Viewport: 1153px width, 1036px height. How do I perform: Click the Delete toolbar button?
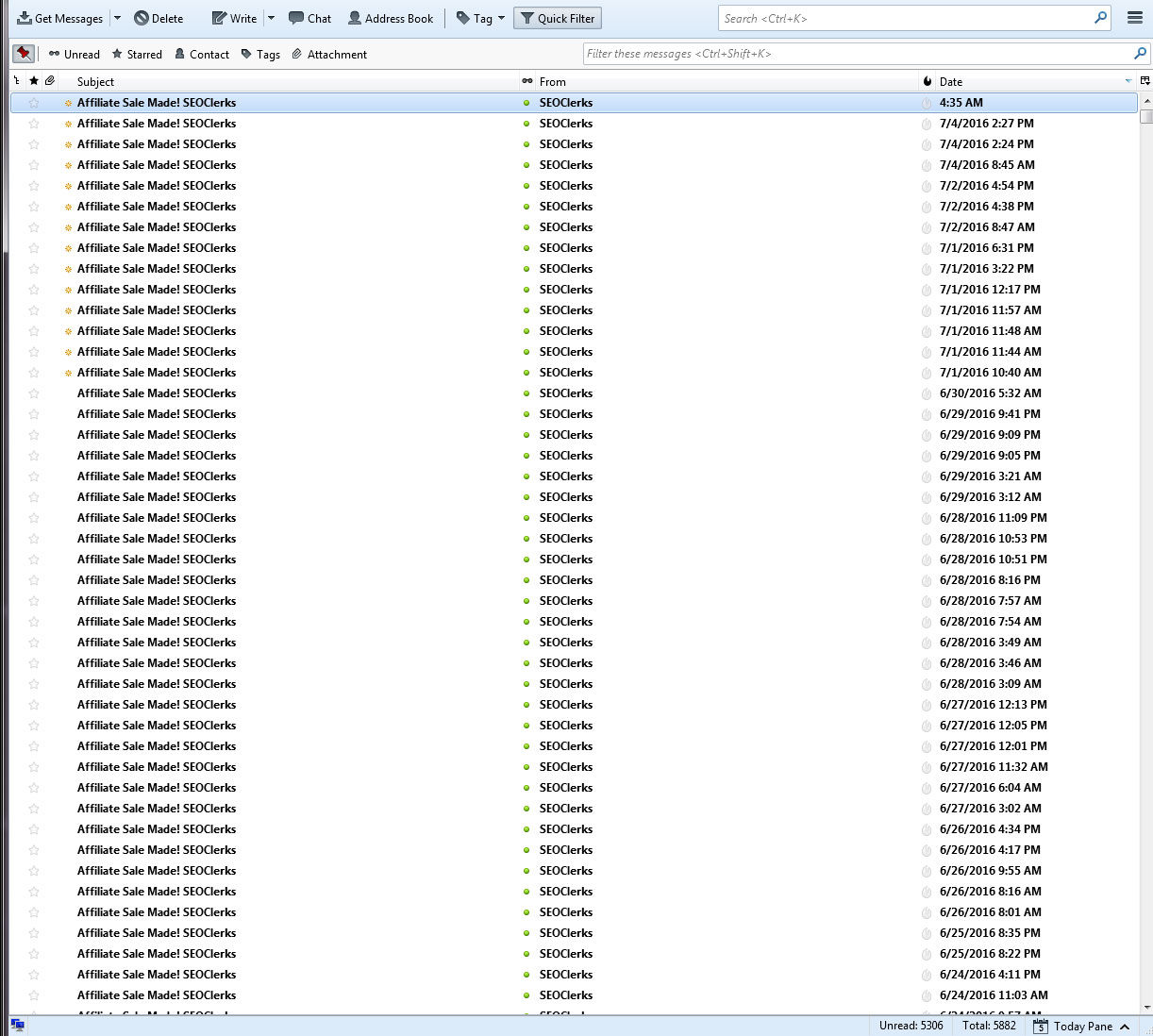(159, 18)
